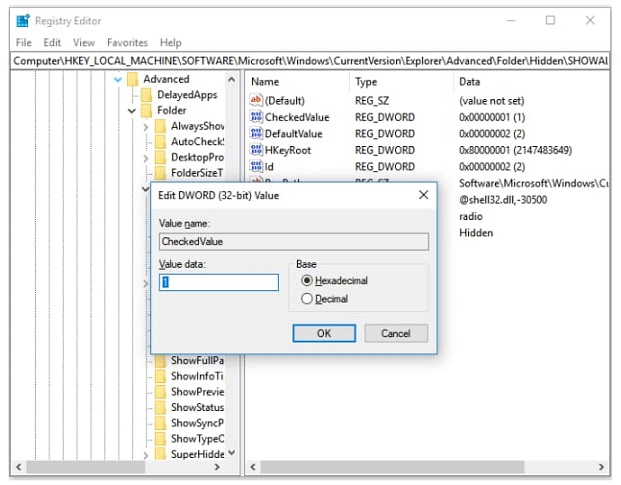The image size is (621, 485).
Task: Click the 'radio' data entry
Action: click(471, 216)
